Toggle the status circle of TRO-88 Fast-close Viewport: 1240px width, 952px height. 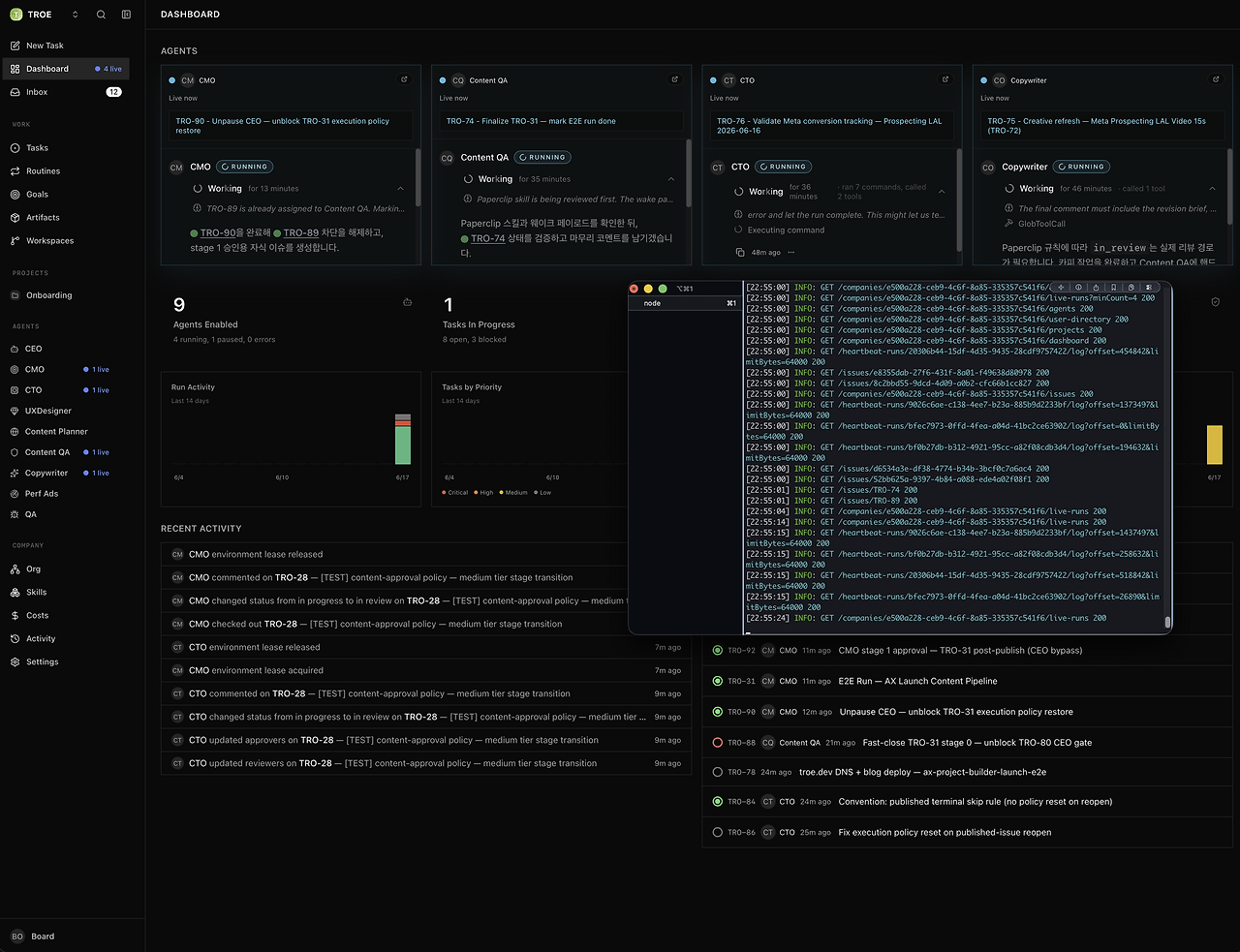click(x=718, y=743)
